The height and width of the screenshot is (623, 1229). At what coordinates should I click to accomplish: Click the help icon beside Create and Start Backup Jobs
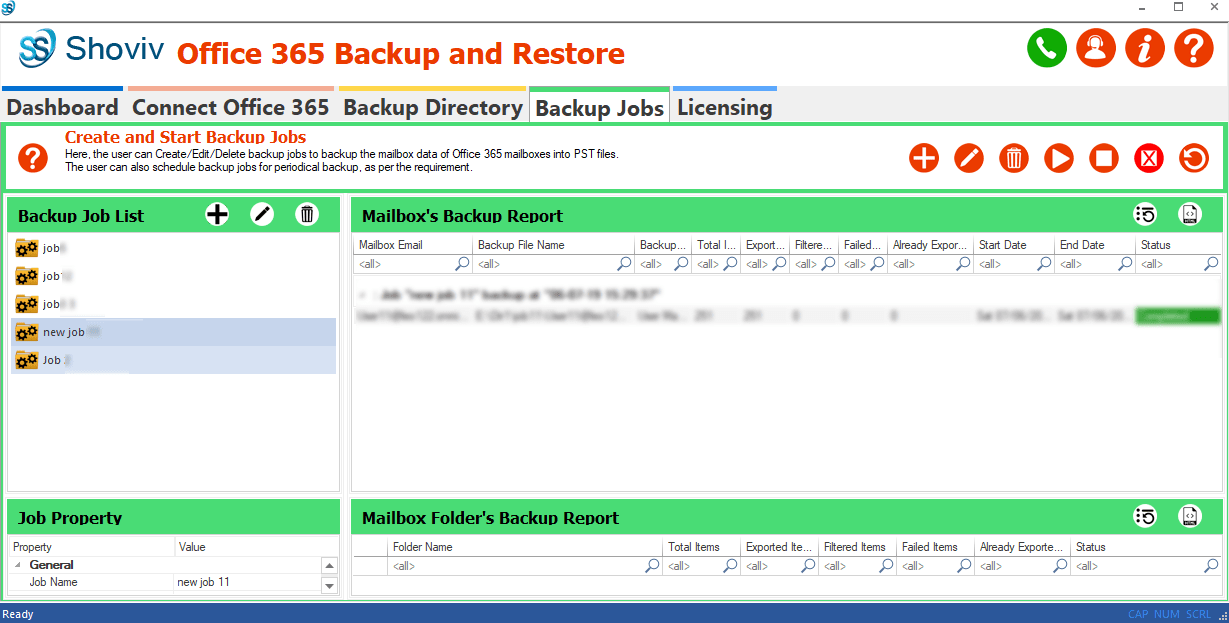(x=33, y=158)
